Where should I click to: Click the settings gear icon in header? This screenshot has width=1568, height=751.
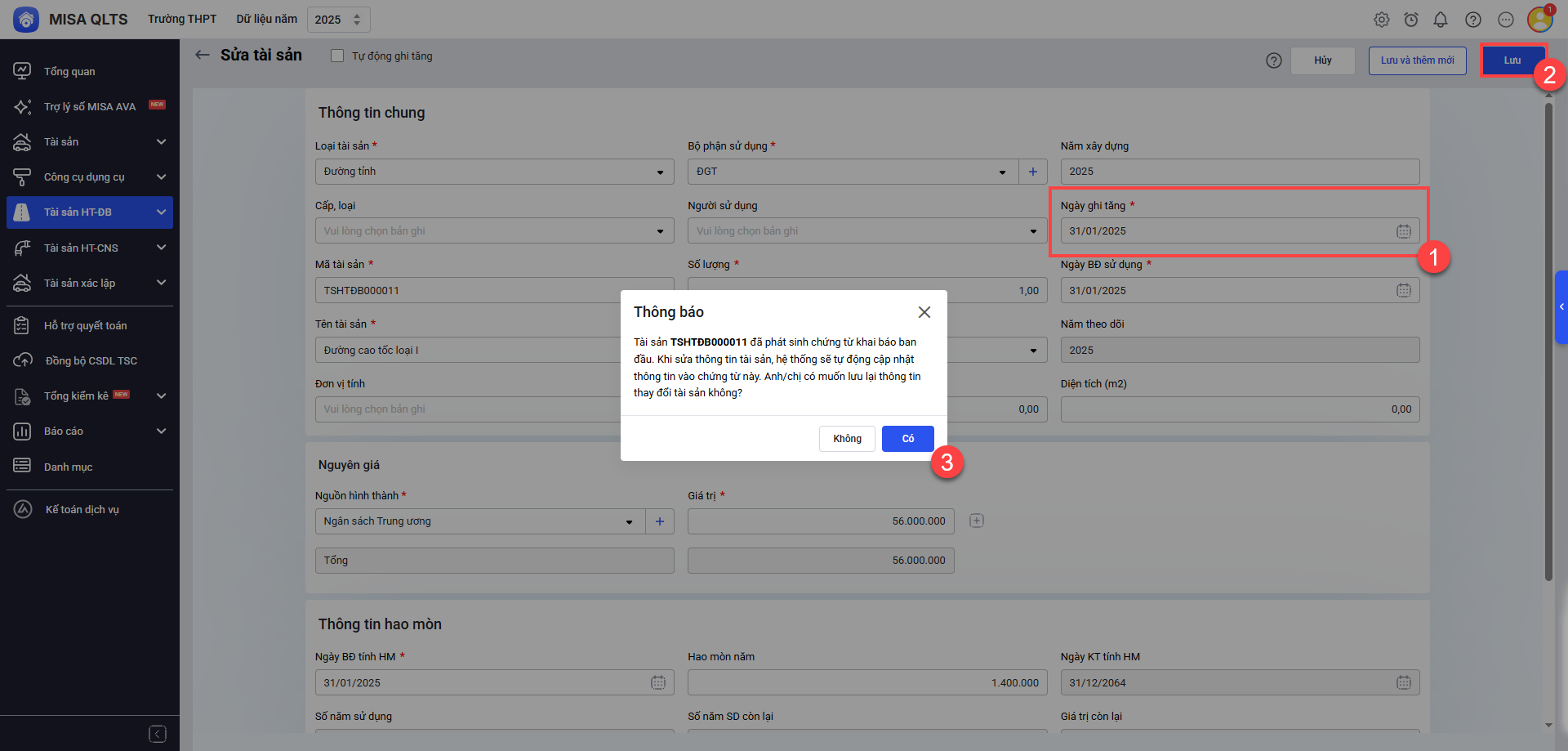click(x=1381, y=20)
